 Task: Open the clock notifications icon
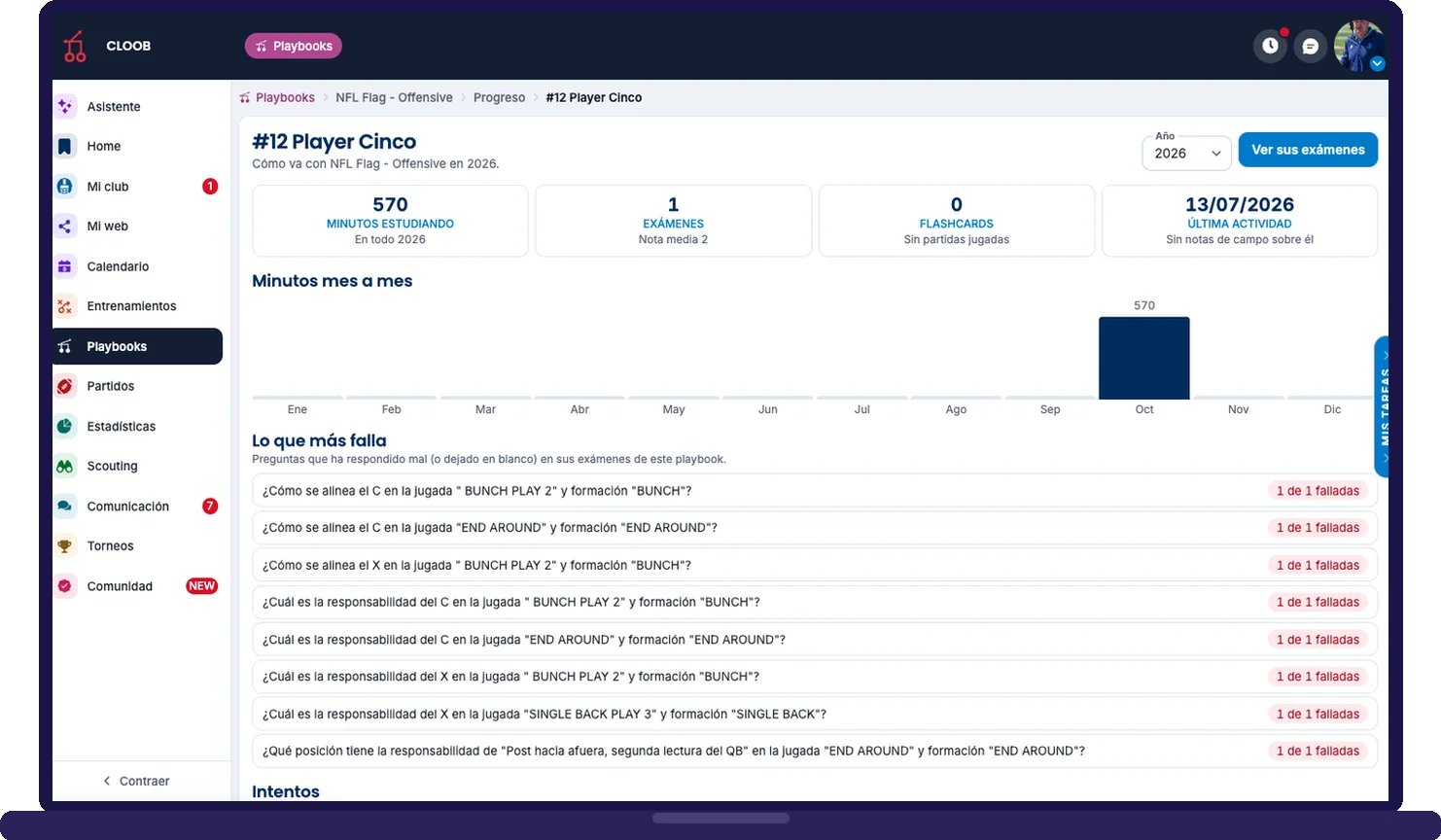click(x=1270, y=46)
